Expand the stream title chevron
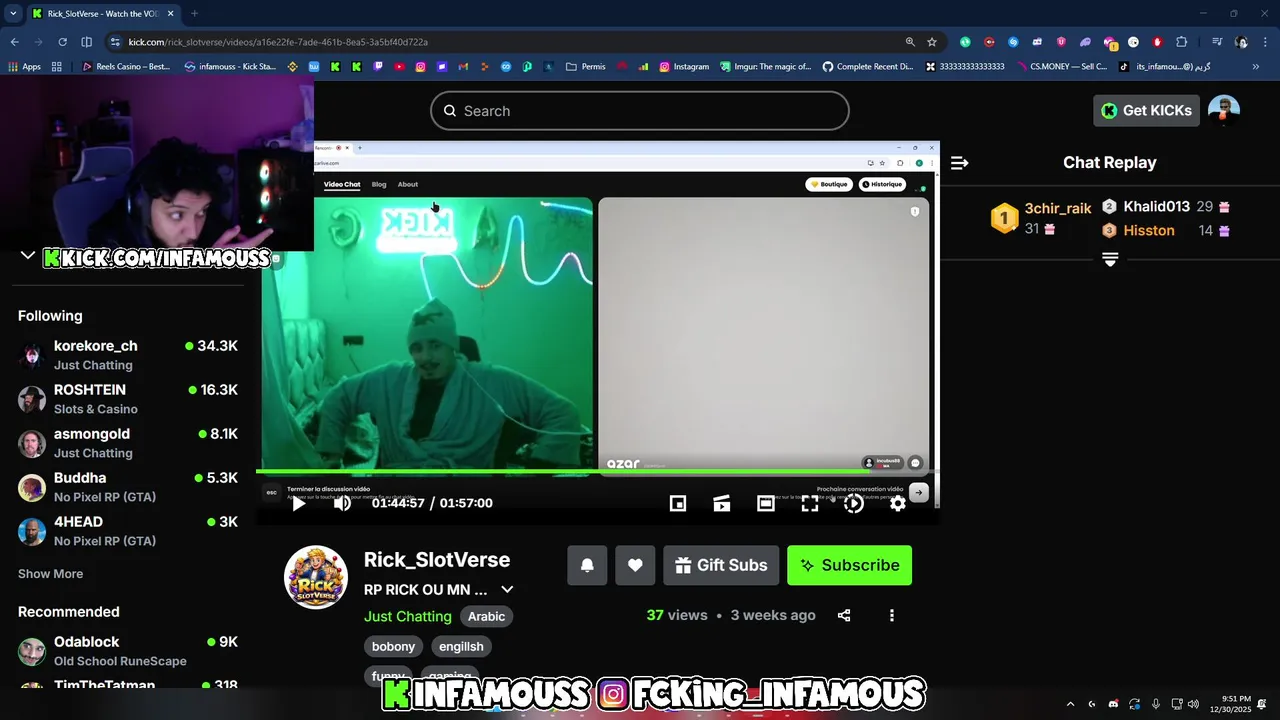 507,590
